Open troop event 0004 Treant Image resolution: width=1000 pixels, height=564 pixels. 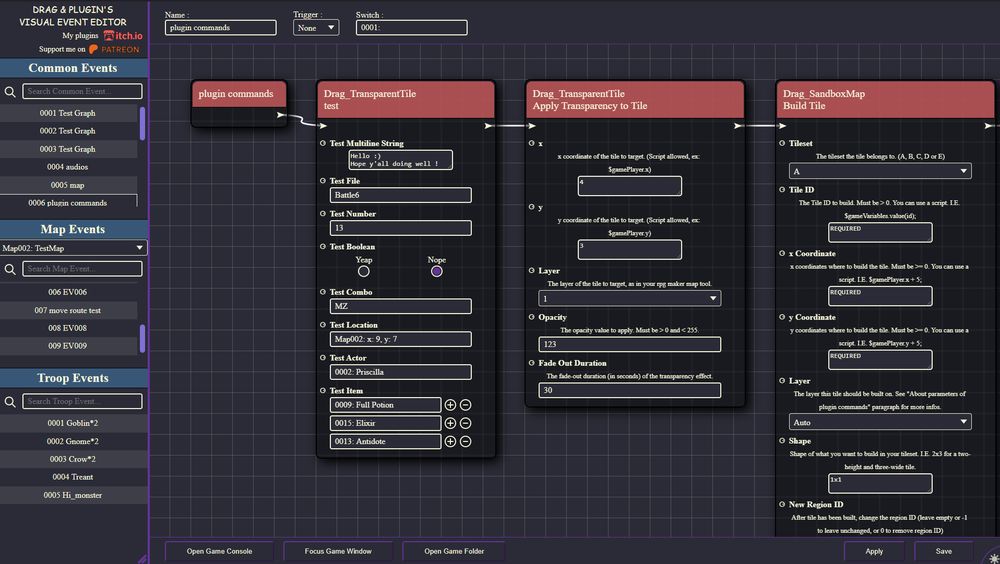[x=73, y=477]
